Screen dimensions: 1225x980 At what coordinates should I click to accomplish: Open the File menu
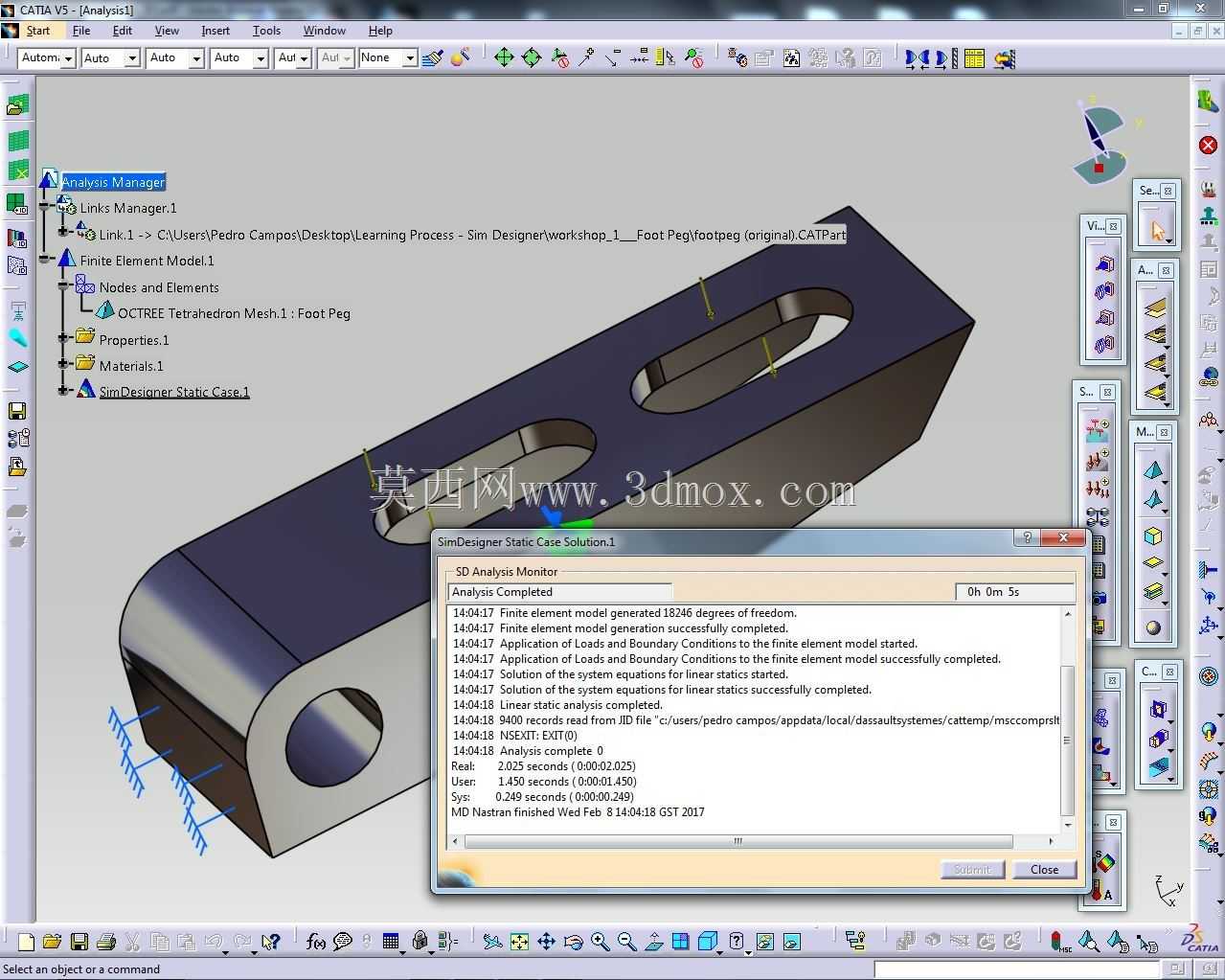pyautogui.click(x=81, y=31)
